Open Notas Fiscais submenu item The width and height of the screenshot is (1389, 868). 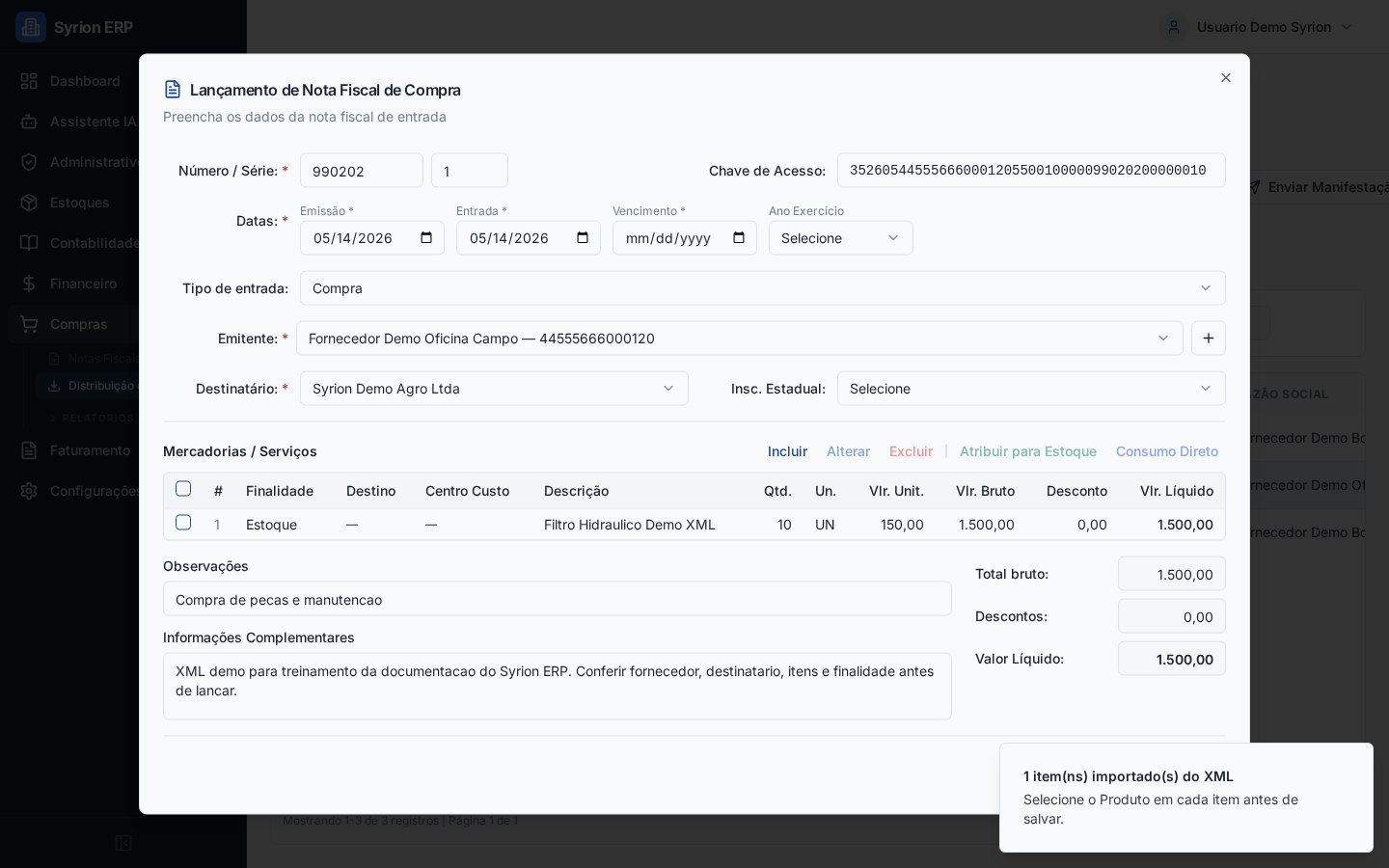coord(103,359)
